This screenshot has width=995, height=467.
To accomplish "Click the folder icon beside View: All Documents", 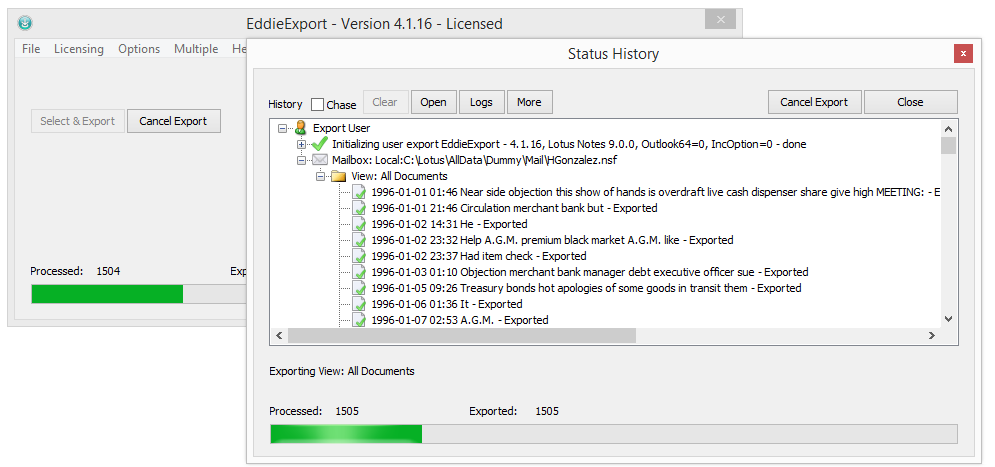I will 339,176.
